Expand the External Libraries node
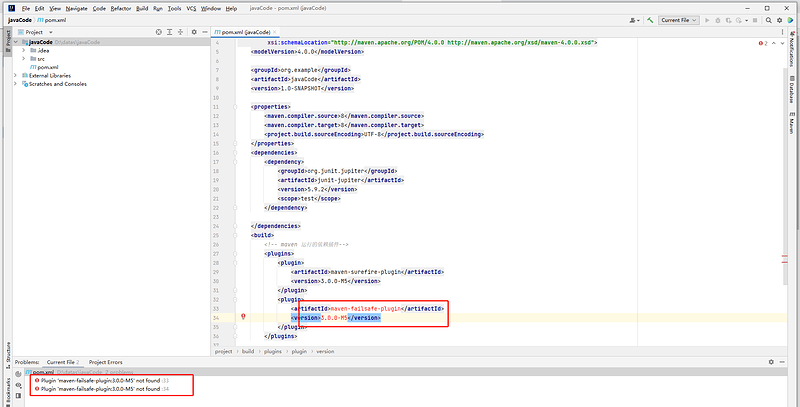The width and height of the screenshot is (800, 407). tap(16, 75)
